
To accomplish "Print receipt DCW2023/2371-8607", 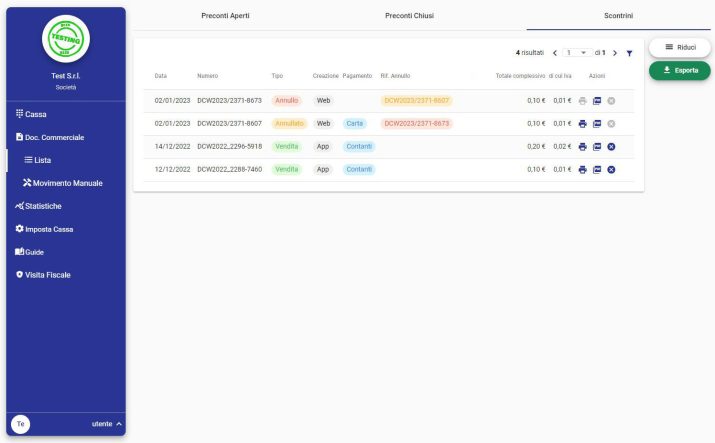I will coord(583,124).
